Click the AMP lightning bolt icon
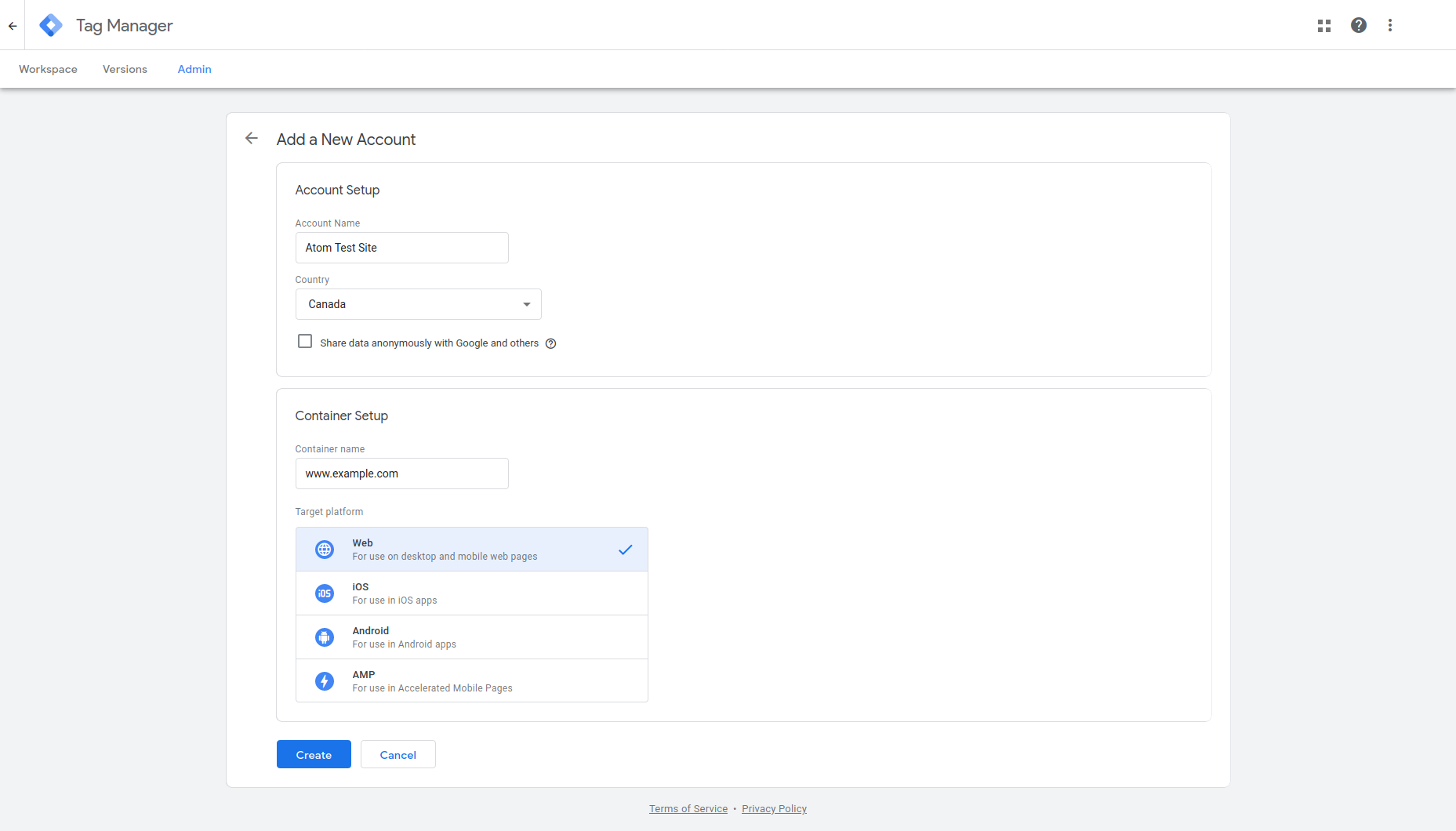Viewport: 1456px width, 831px height. (x=325, y=681)
